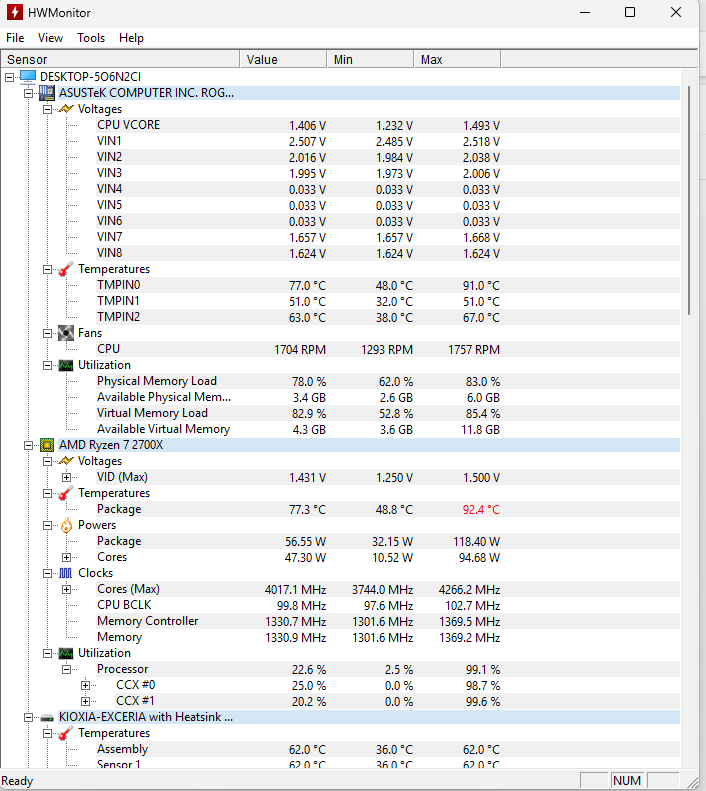Click the red 92.4 °C max value

pos(481,510)
